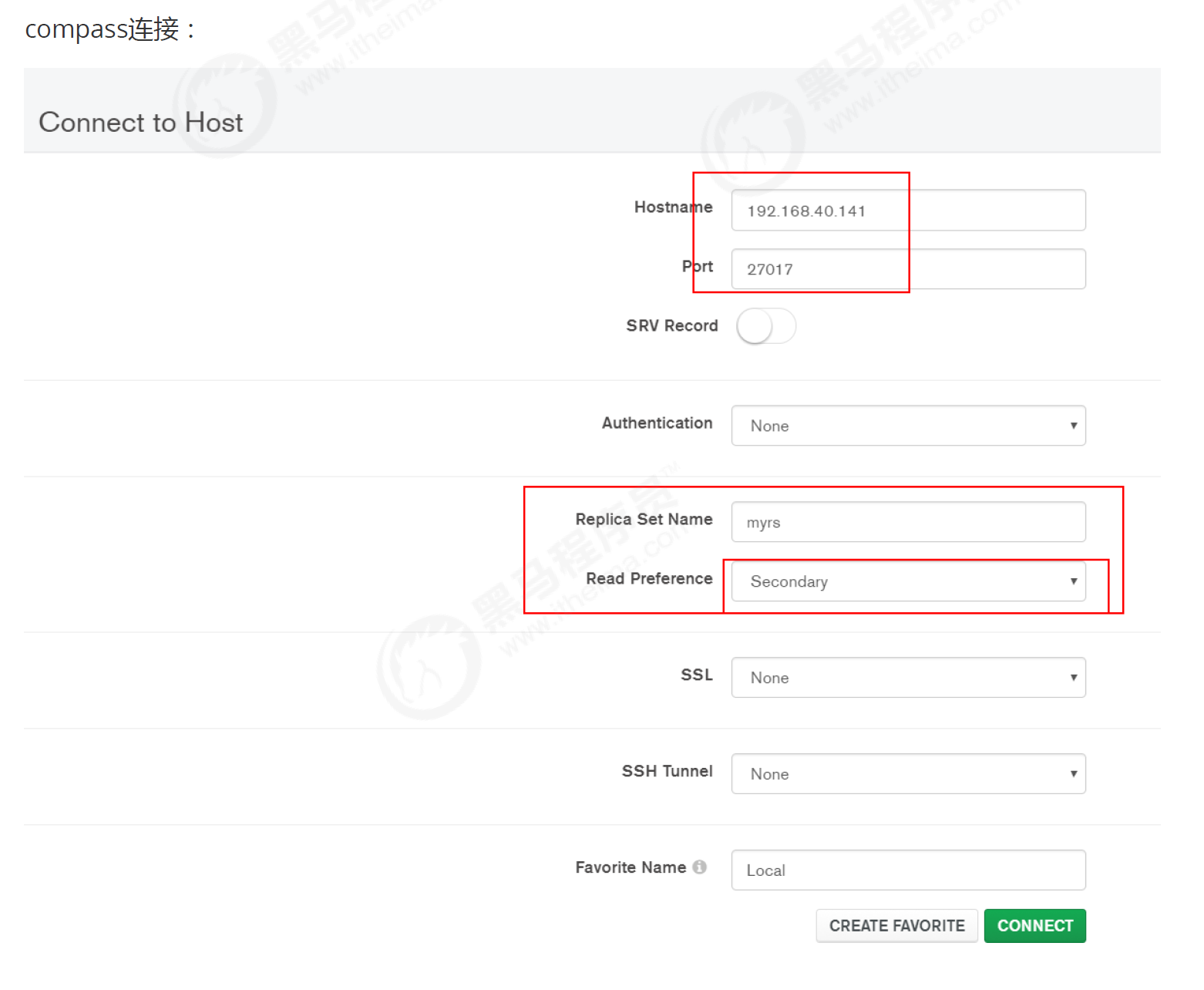This screenshot has width=1204, height=990.
Task: Click the Read Preference label
Action: pyautogui.click(x=649, y=579)
